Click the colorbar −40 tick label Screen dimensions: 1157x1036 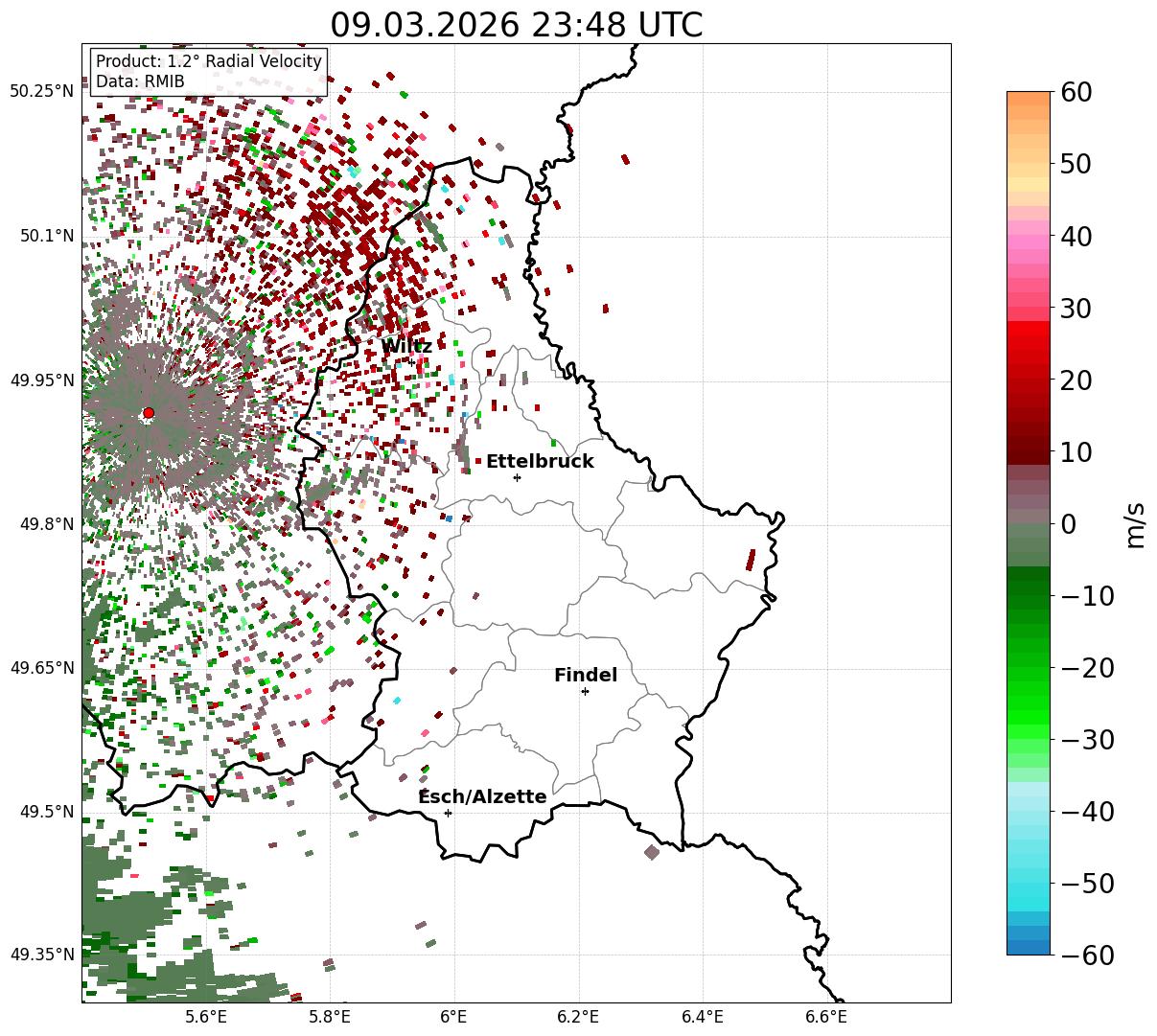[1087, 811]
